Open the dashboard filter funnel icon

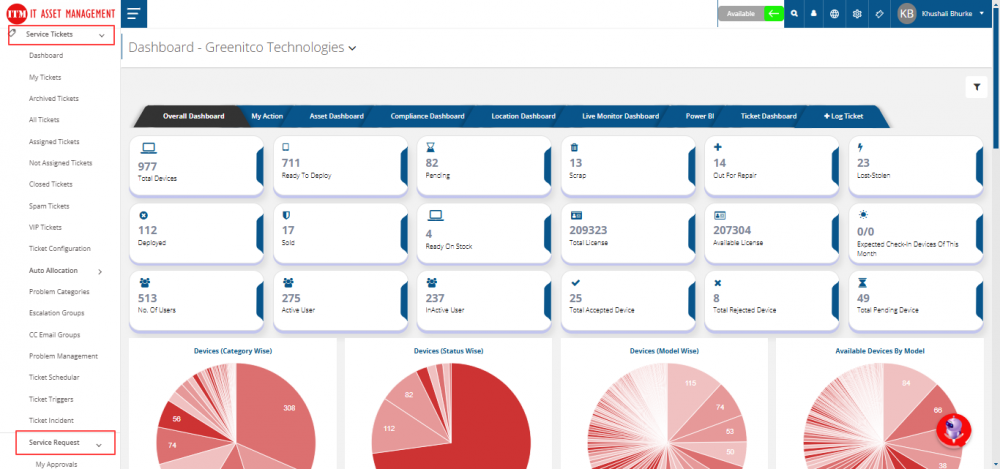point(976,87)
